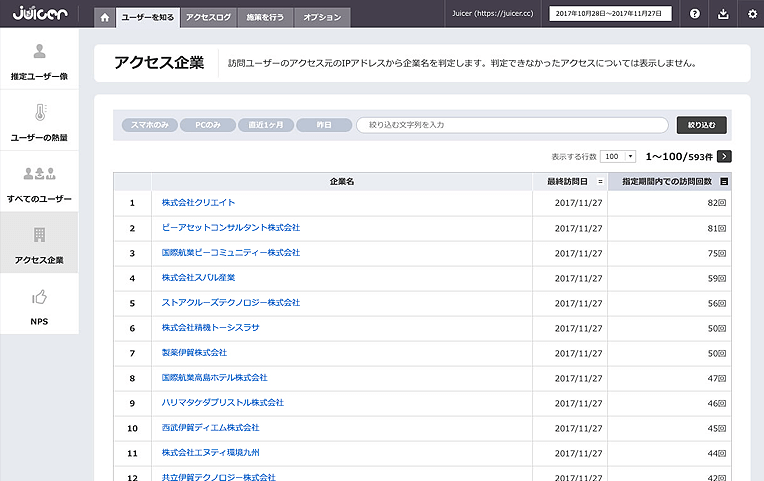Toggle the 昨日 filter
764x481 pixels.
tap(324, 125)
